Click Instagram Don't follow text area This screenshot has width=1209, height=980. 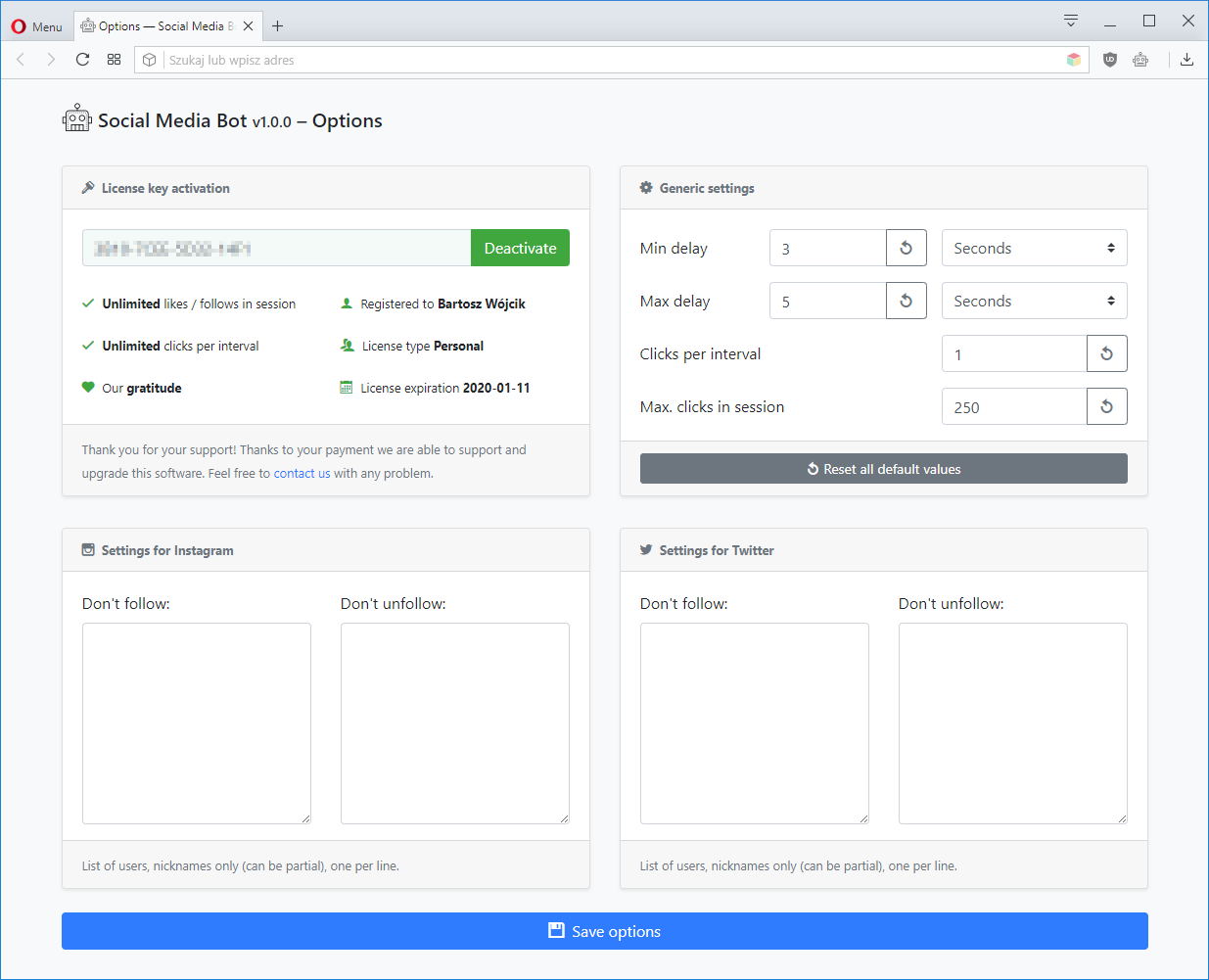[x=197, y=723]
